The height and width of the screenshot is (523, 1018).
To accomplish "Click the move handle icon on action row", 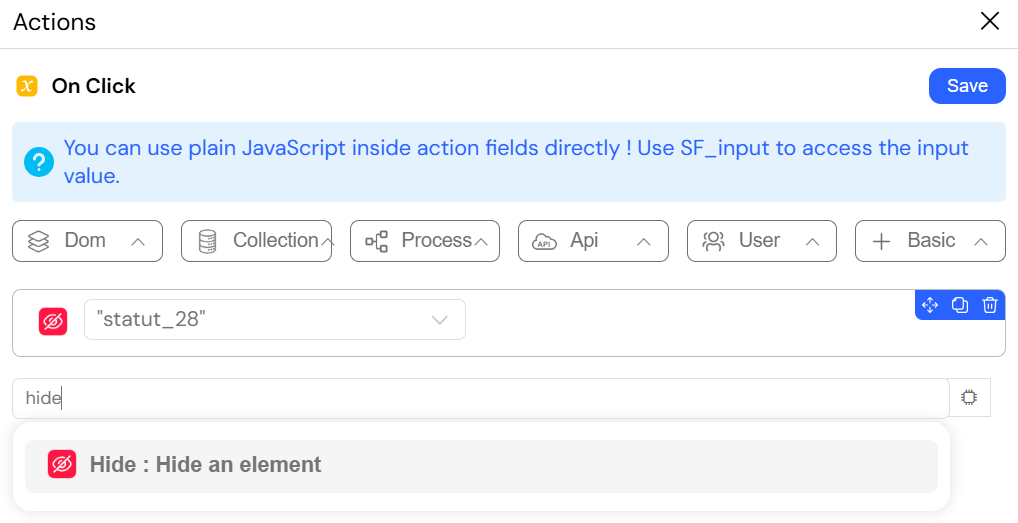I will 930,305.
